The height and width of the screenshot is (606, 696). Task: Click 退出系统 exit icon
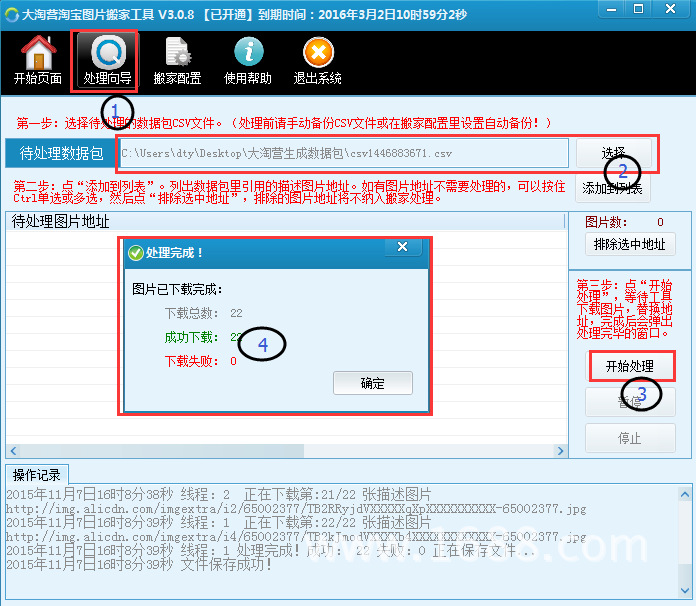[x=317, y=60]
